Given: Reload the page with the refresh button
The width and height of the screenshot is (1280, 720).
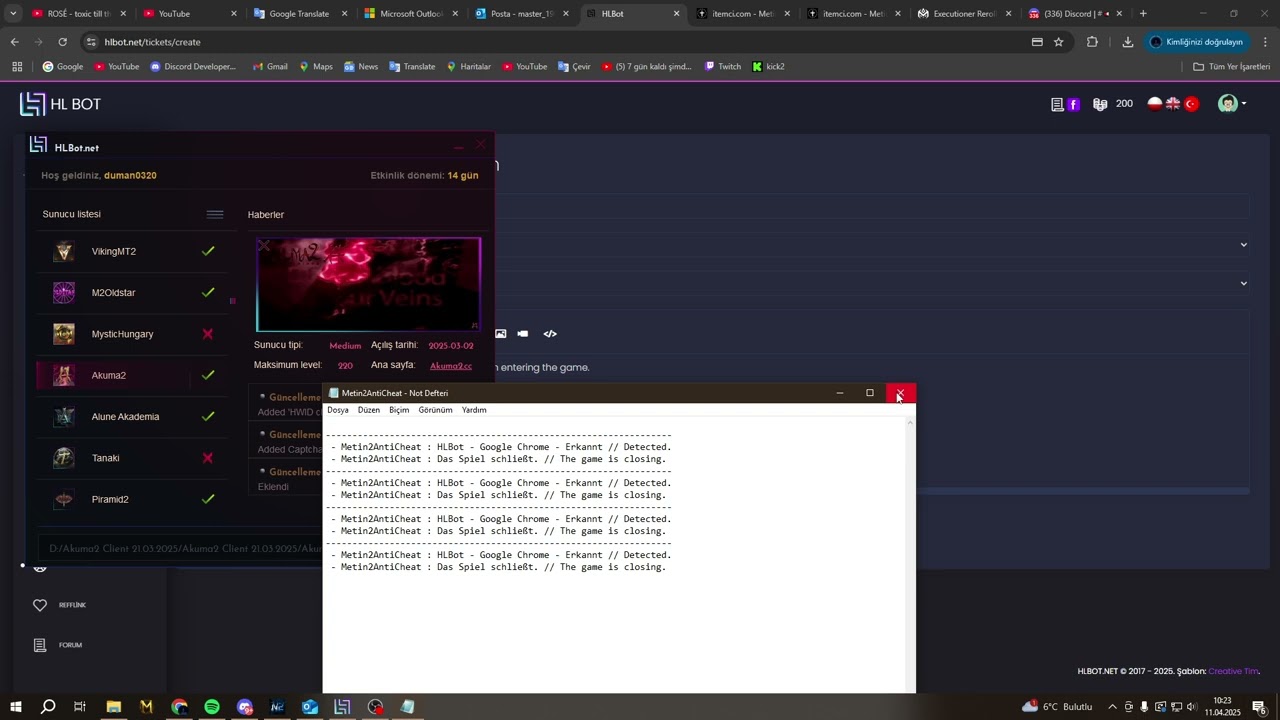Looking at the screenshot, I should click(x=62, y=42).
